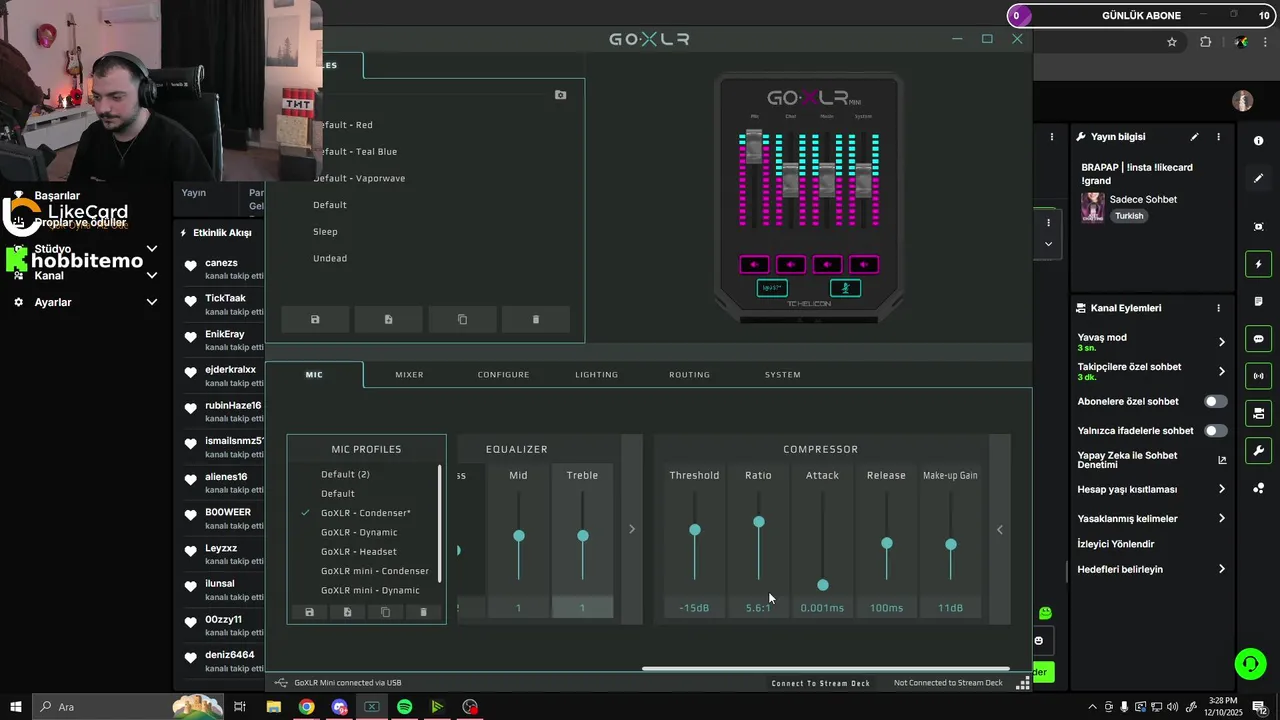Click the Attack value field 0.001ms
The height and width of the screenshot is (720, 1280).
click(822, 608)
